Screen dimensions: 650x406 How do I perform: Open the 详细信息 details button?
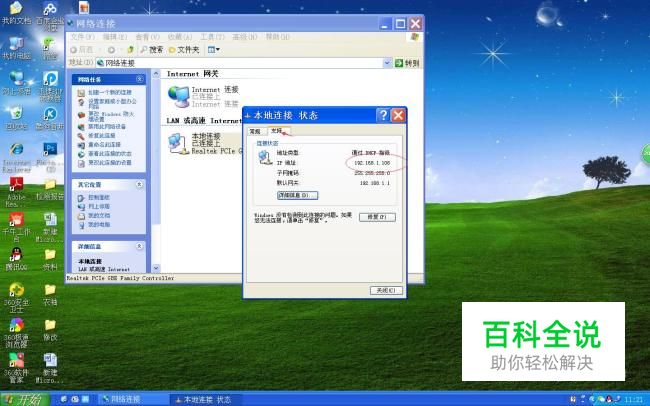(x=297, y=195)
